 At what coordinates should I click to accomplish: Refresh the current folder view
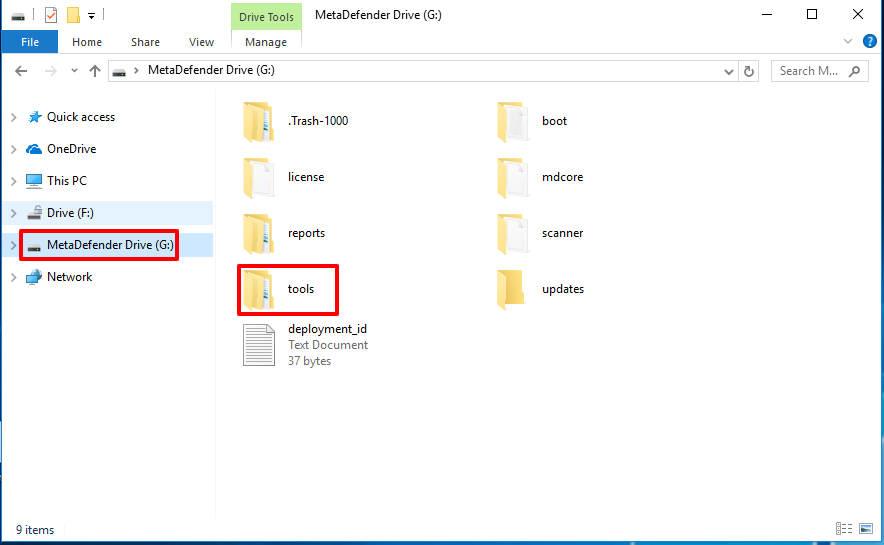(749, 71)
